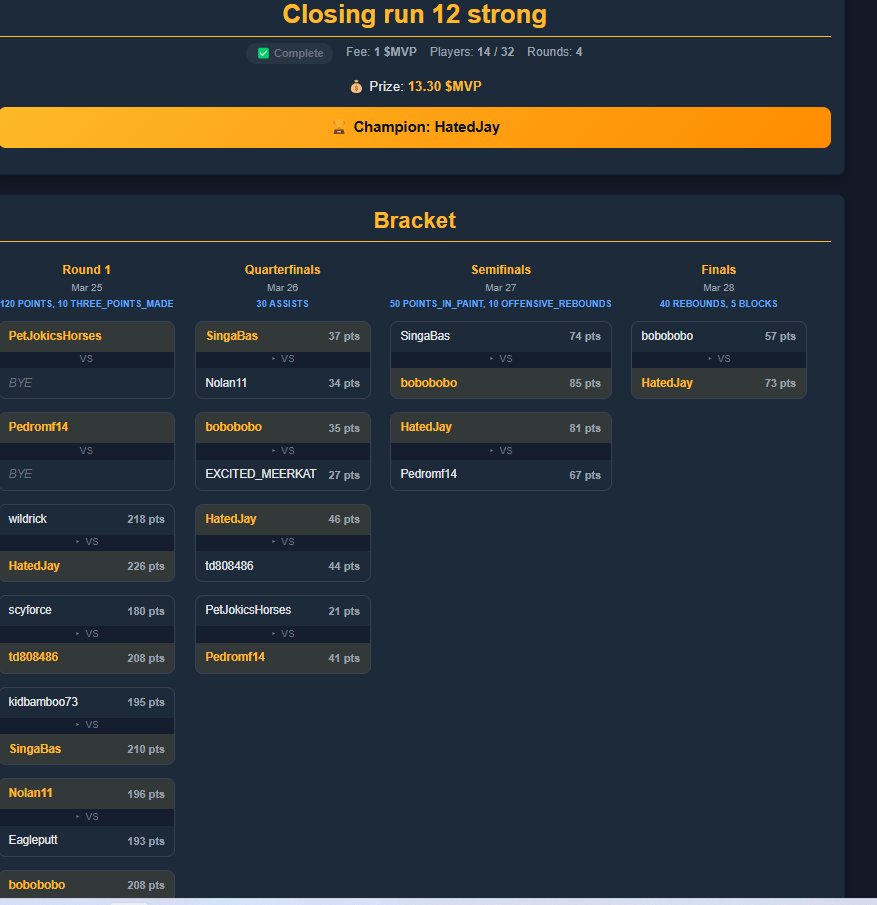
Task: Expand scyforce vs td808486 Round 1 details
Action: click(x=87, y=633)
